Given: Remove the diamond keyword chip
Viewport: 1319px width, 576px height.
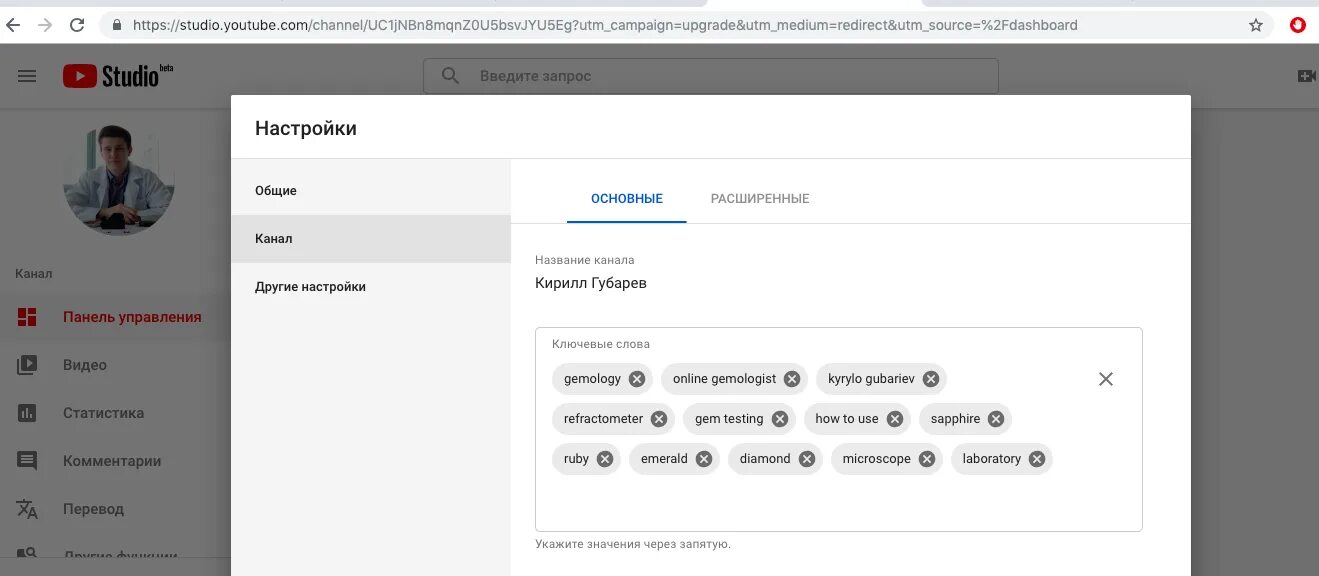Looking at the screenshot, I should click(x=807, y=459).
